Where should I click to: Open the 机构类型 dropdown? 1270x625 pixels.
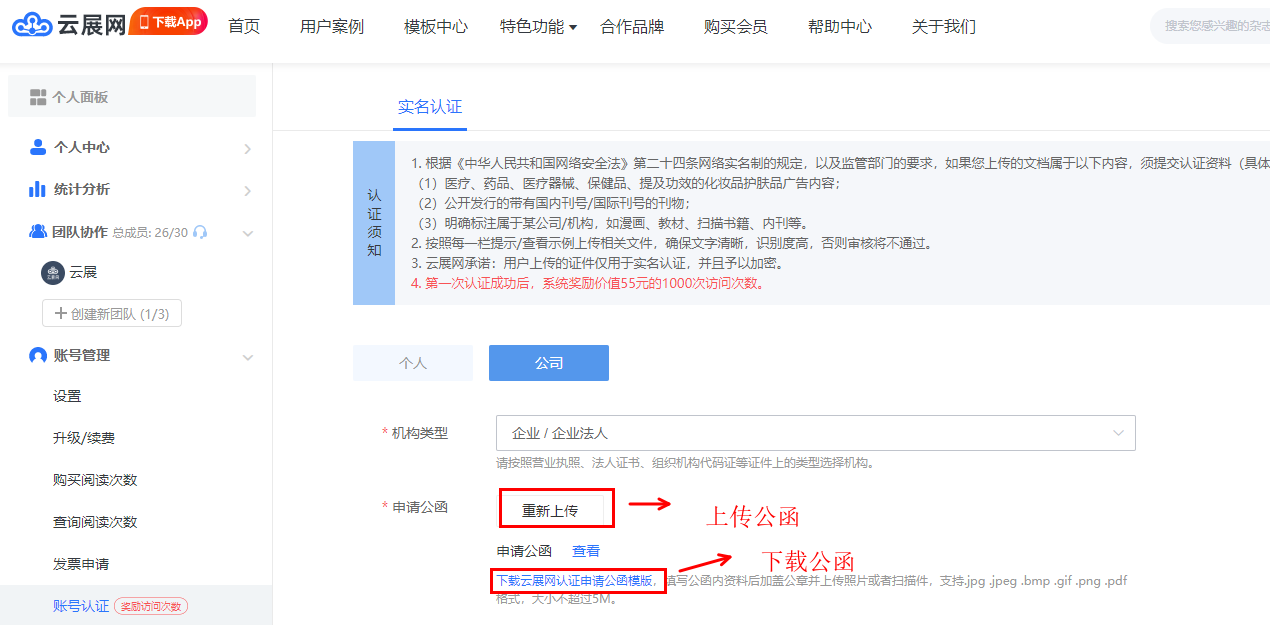pyautogui.click(x=816, y=433)
